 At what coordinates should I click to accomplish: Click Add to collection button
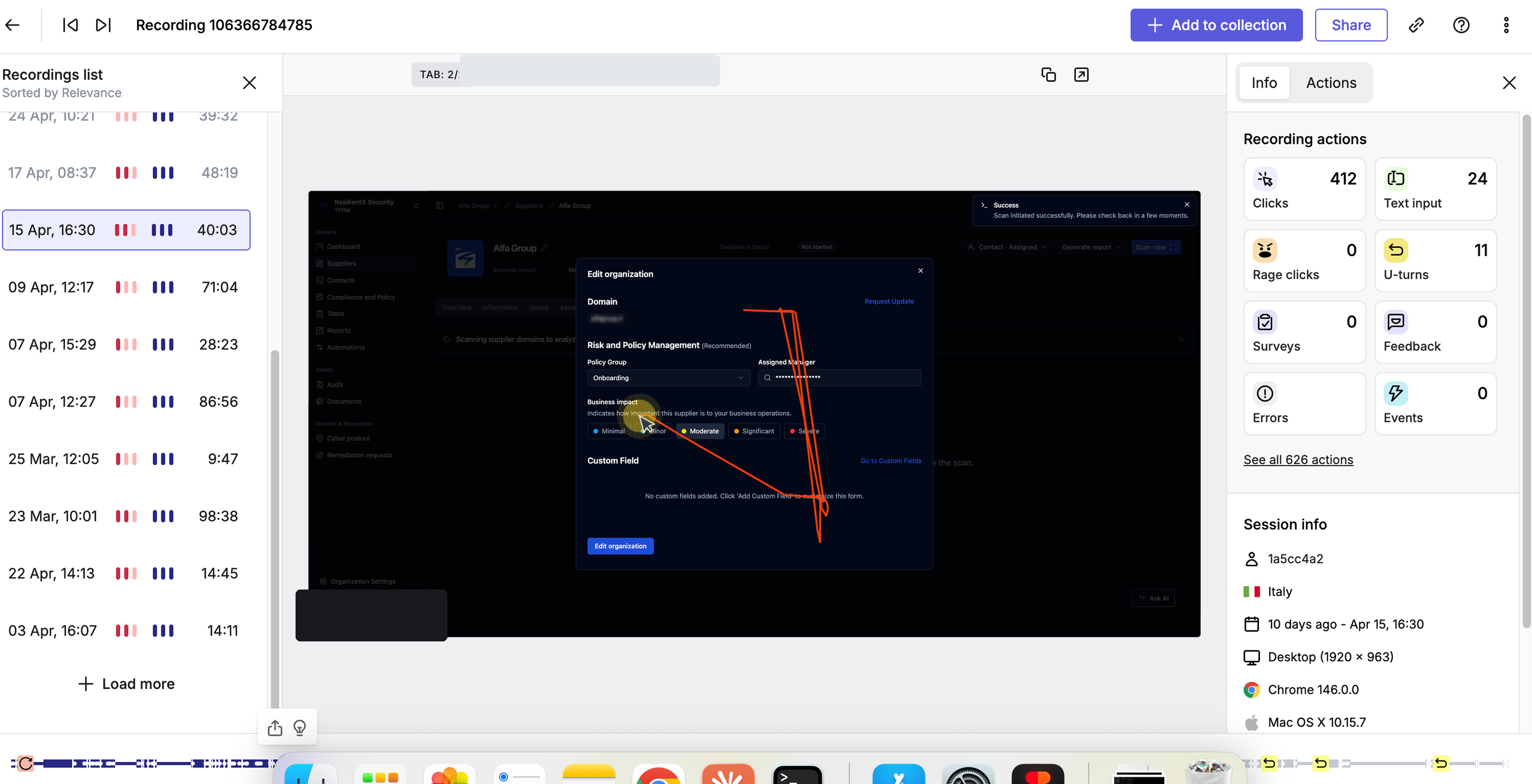pyautogui.click(x=1216, y=25)
